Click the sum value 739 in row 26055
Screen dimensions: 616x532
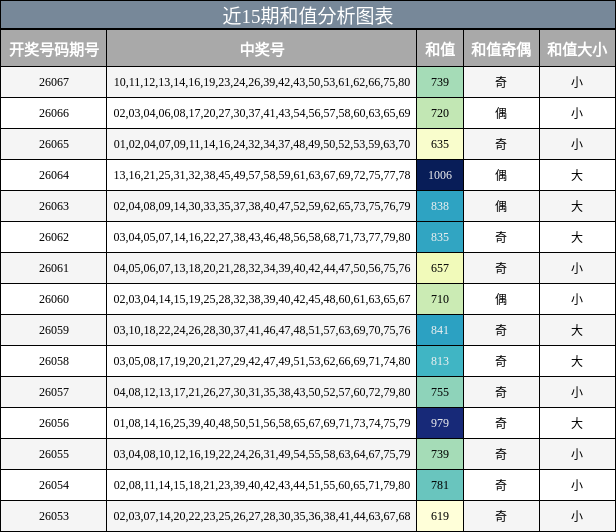pos(440,454)
